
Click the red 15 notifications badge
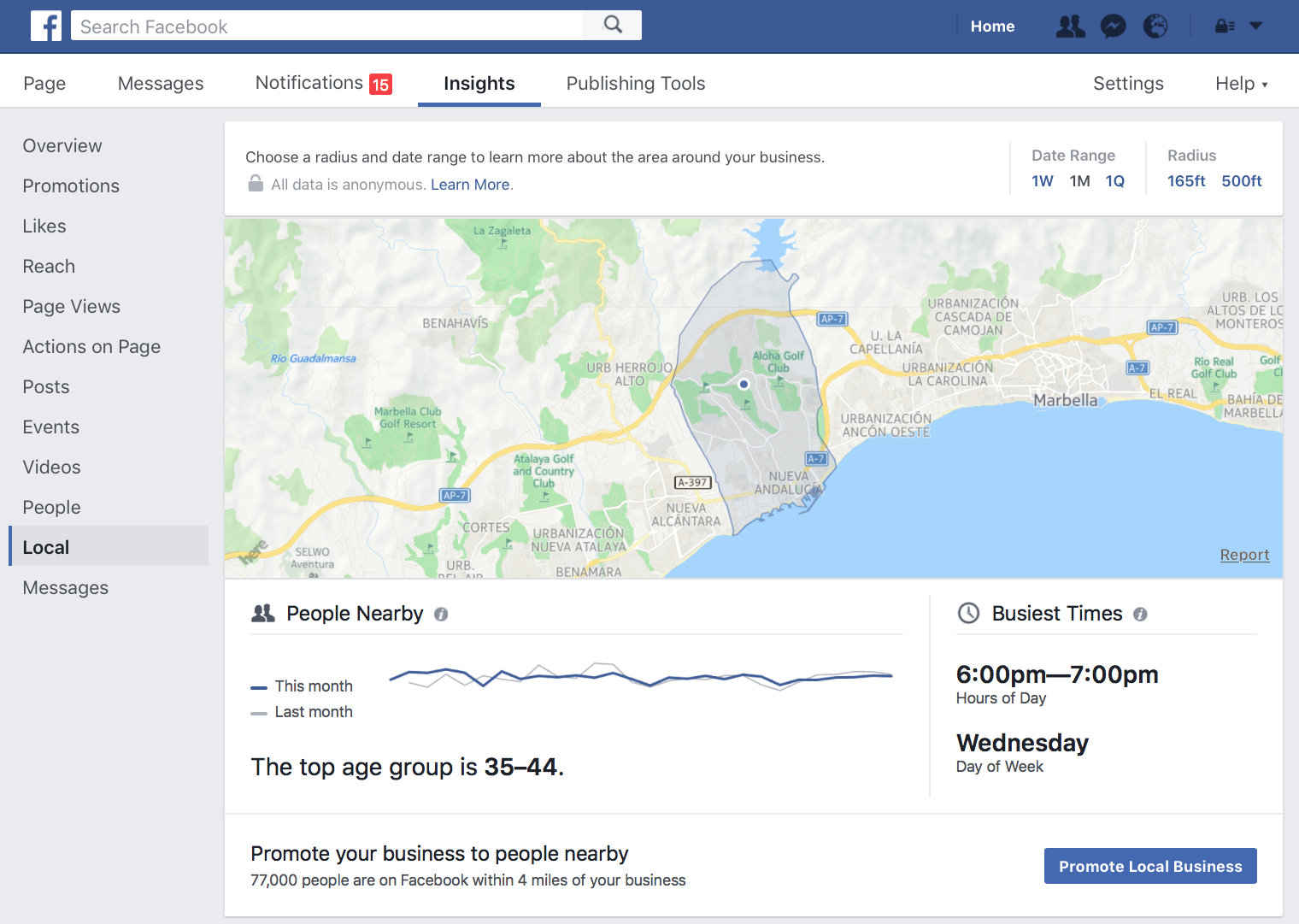(380, 84)
